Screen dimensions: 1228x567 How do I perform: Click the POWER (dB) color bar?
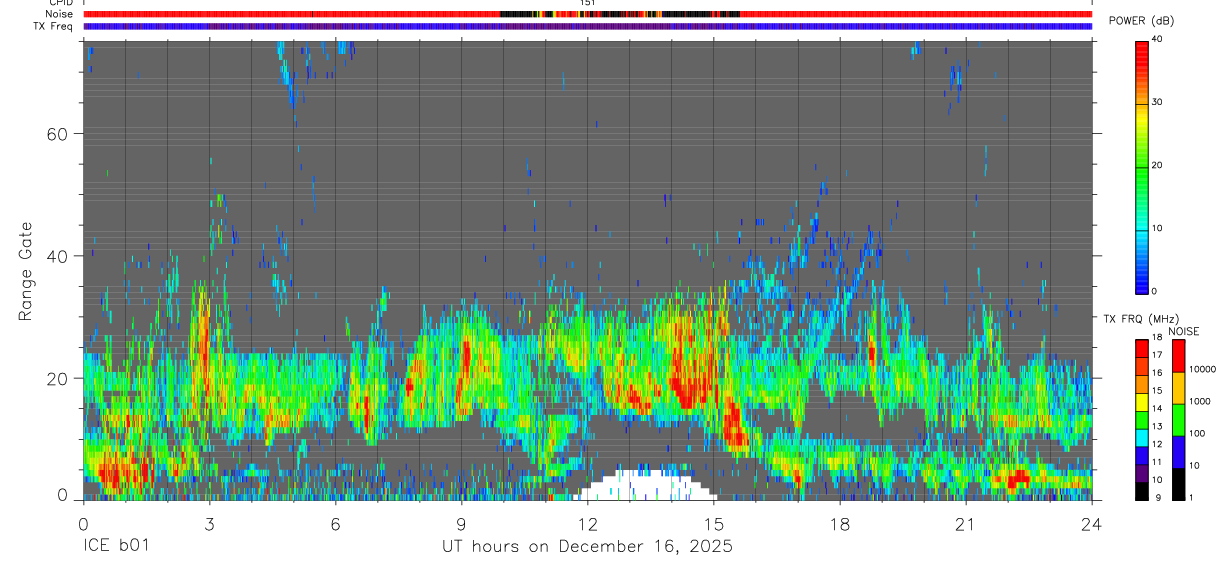pos(1142,166)
